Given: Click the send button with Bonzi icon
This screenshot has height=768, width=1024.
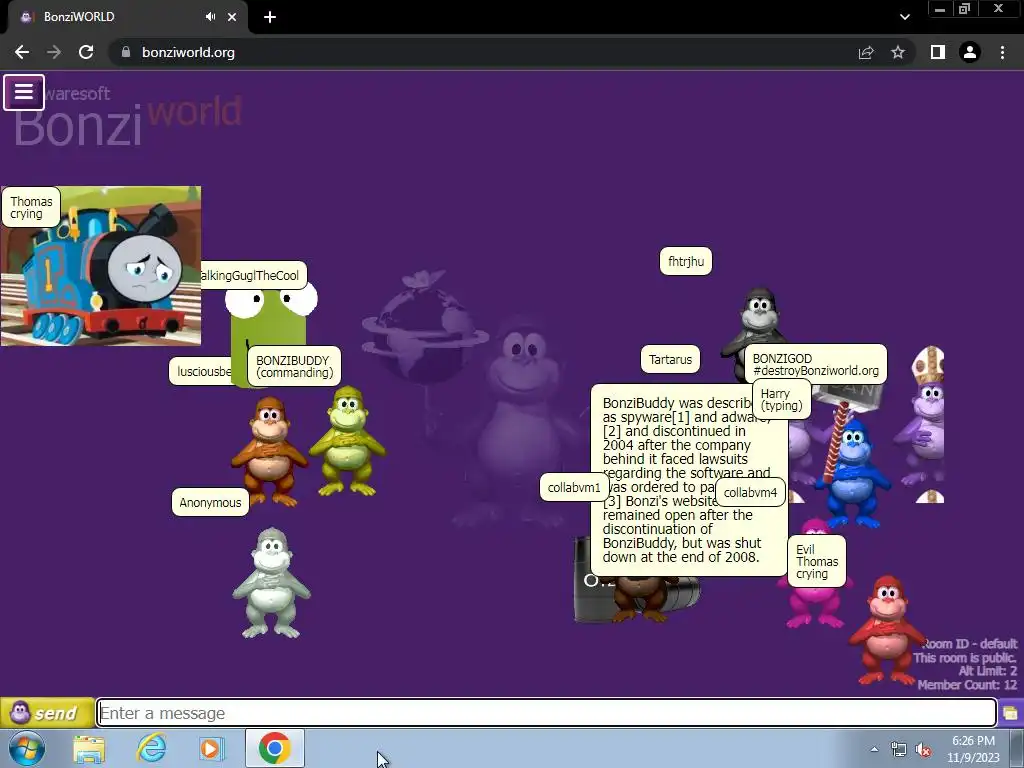Looking at the screenshot, I should (x=47, y=712).
